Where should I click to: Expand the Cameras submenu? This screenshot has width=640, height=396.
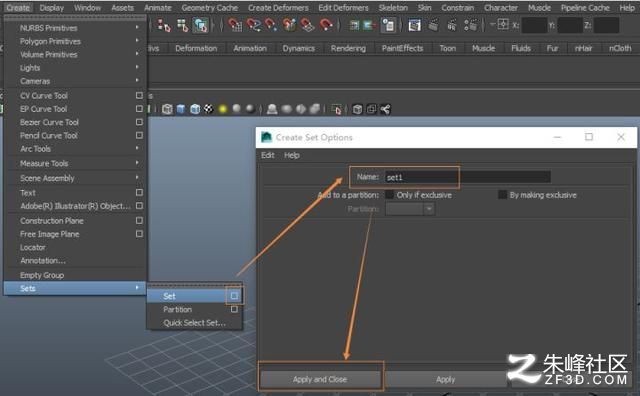point(74,81)
